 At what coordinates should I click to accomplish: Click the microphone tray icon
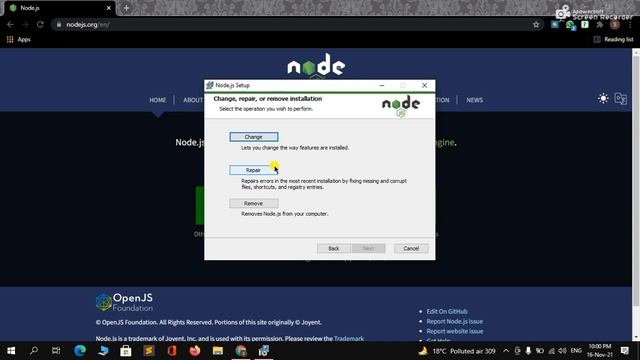tap(528, 351)
